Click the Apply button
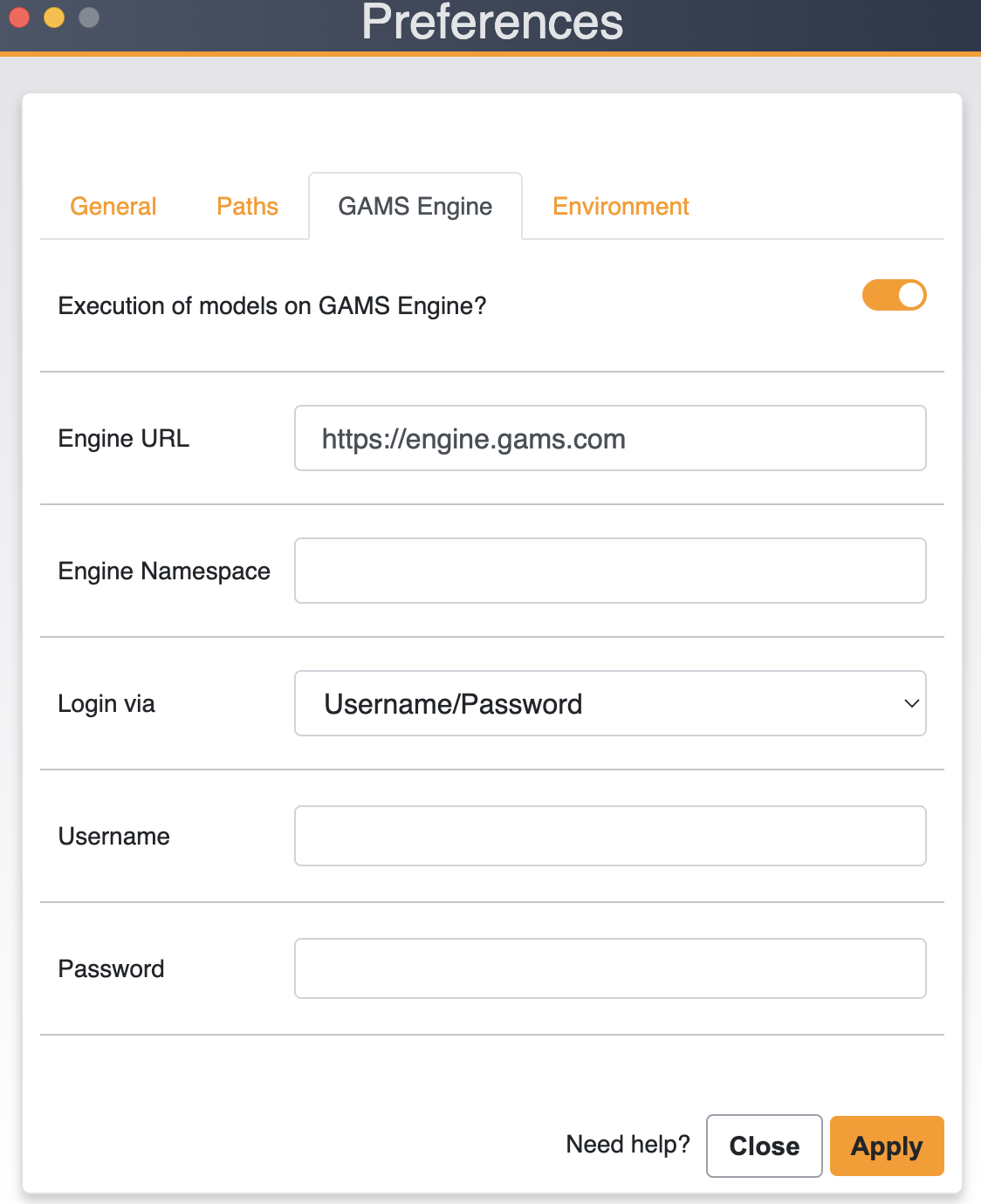 [886, 1146]
